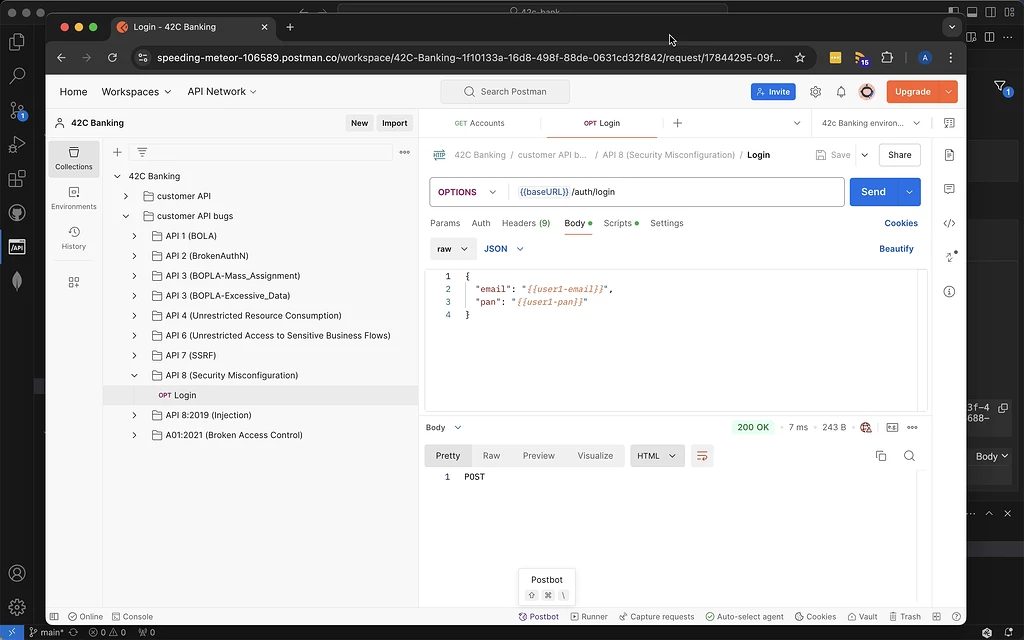Click the Beautify link
This screenshot has height=640, width=1024.
896,249
